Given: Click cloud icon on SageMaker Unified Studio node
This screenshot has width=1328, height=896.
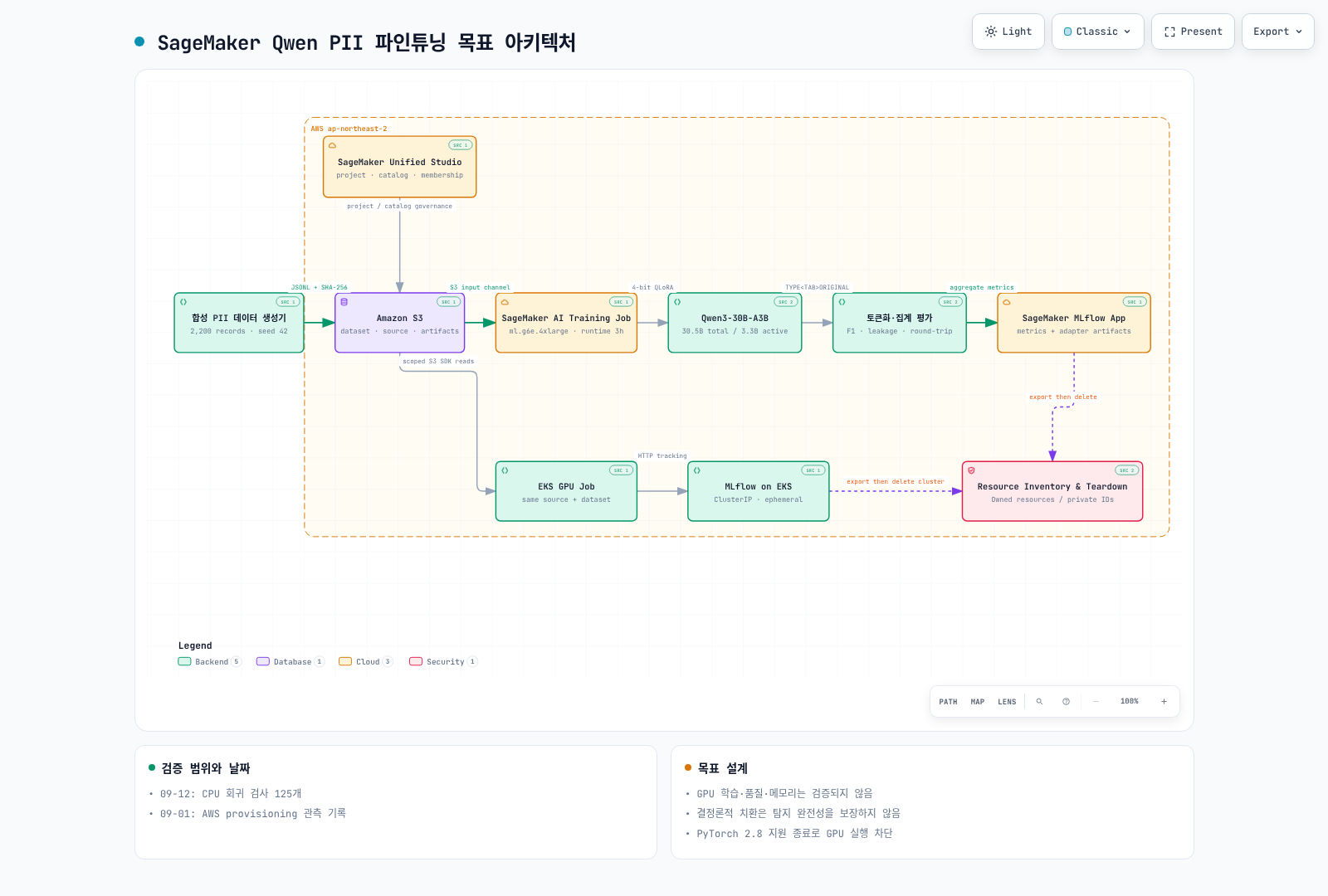Looking at the screenshot, I should click(332, 145).
